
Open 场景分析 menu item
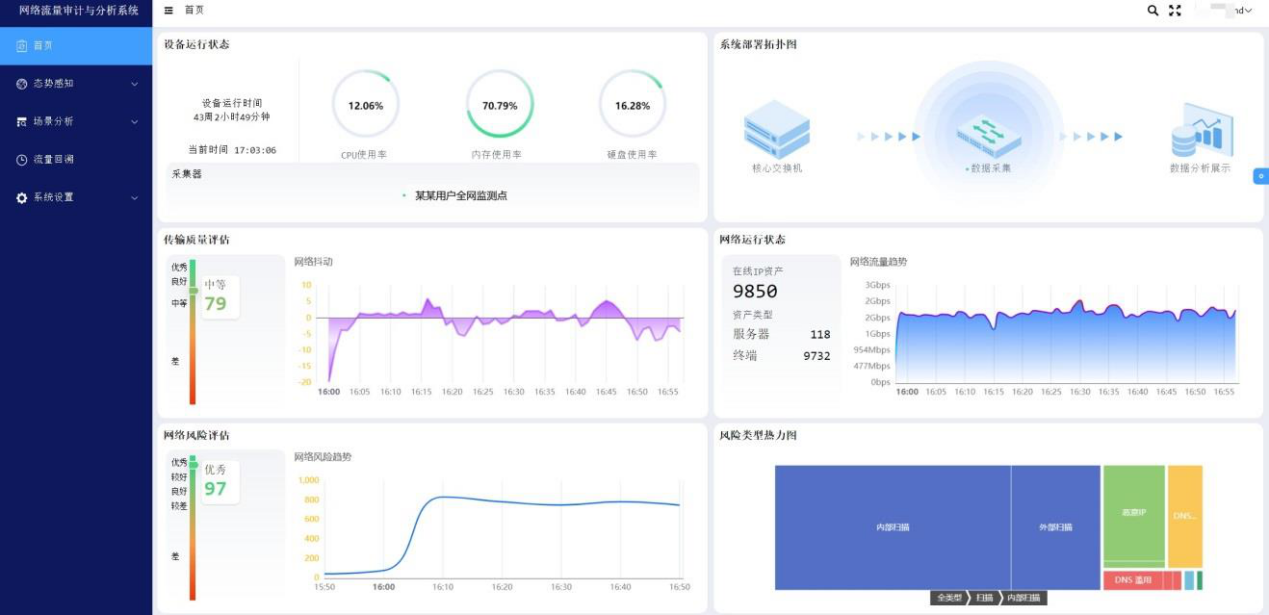point(76,122)
